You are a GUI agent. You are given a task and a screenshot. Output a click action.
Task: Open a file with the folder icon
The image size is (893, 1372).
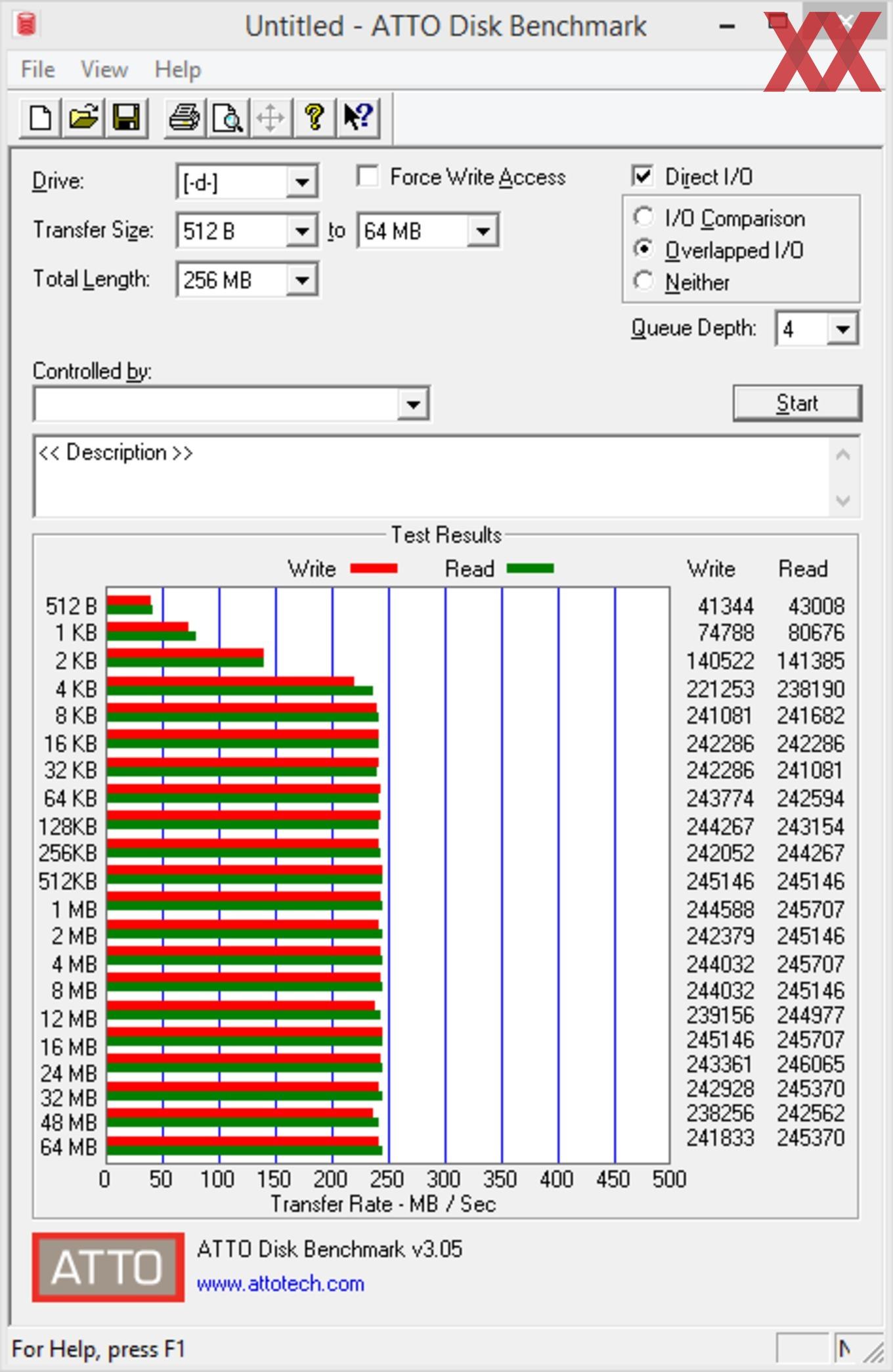click(83, 118)
